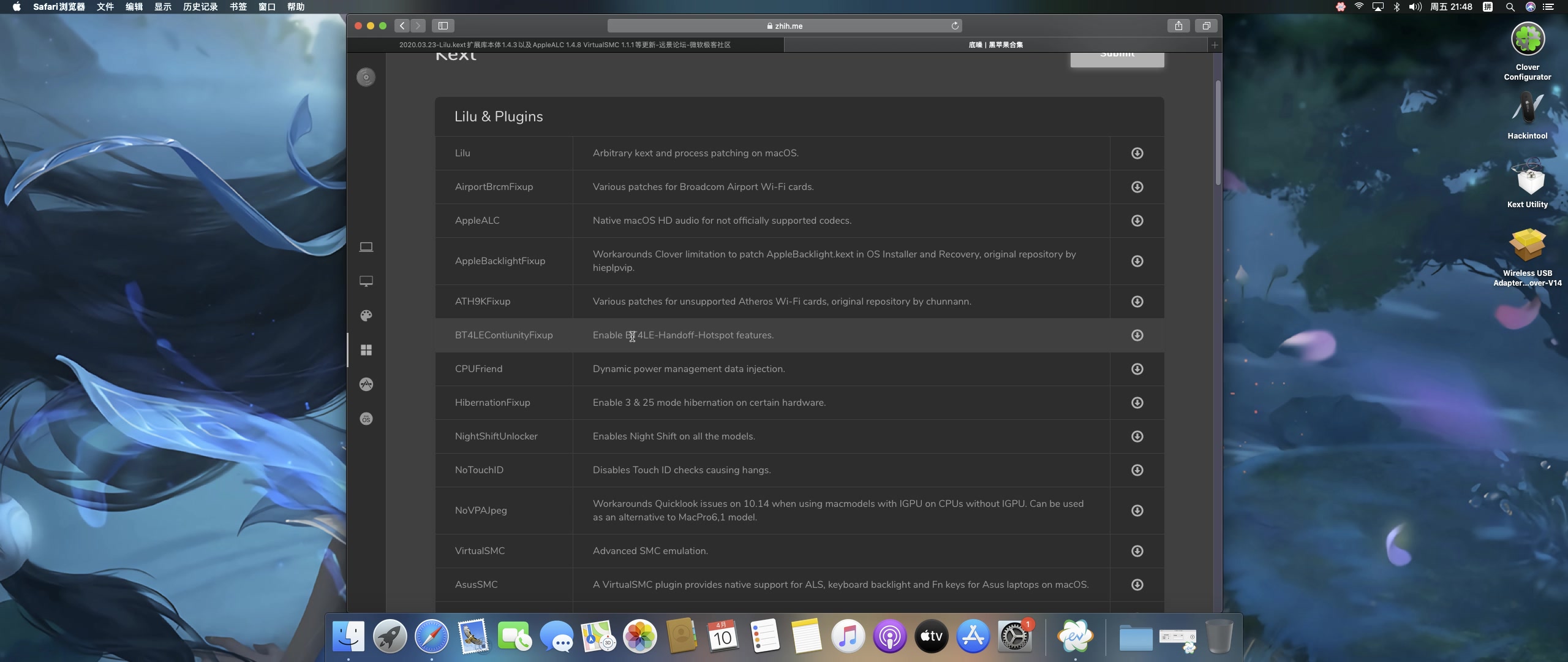Open Photos from the Dock
The height and width of the screenshot is (662, 1568).
[640, 636]
